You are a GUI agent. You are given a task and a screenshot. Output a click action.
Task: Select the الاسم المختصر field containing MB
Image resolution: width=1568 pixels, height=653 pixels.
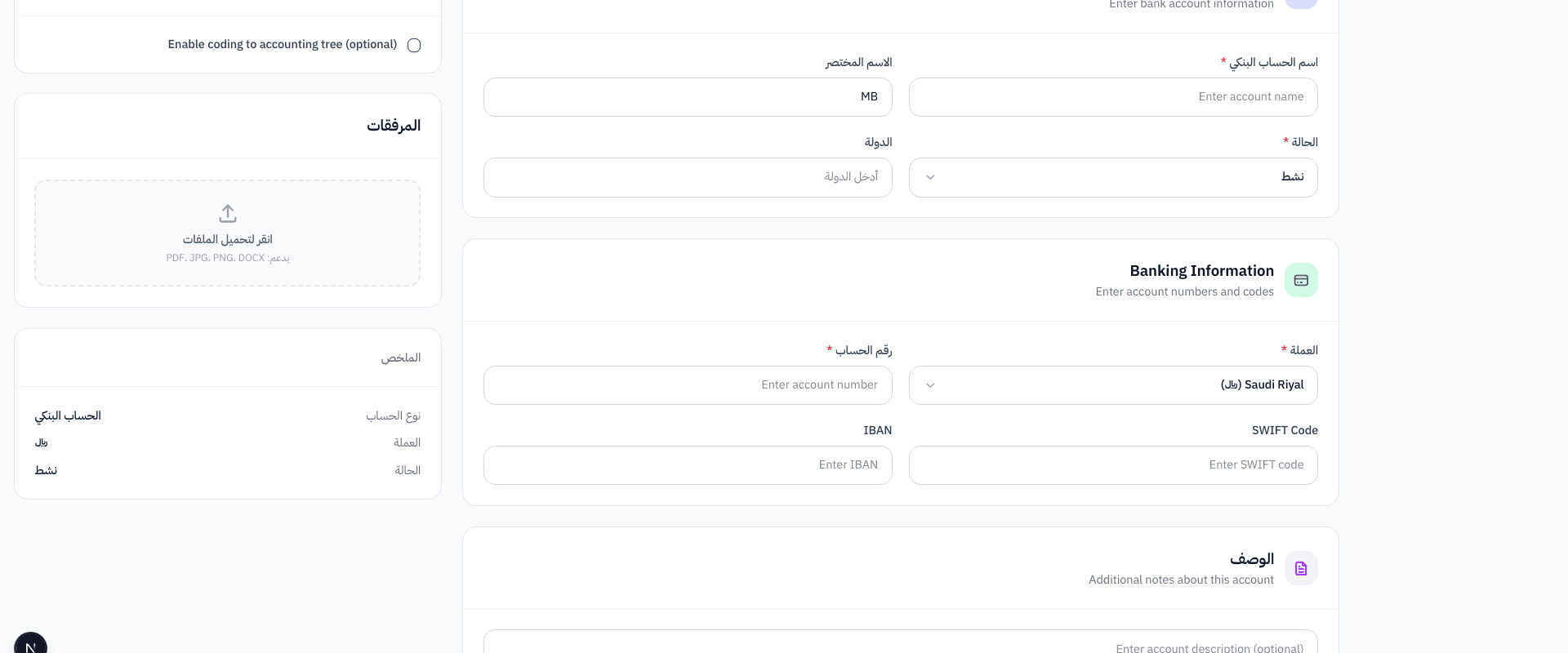688,96
